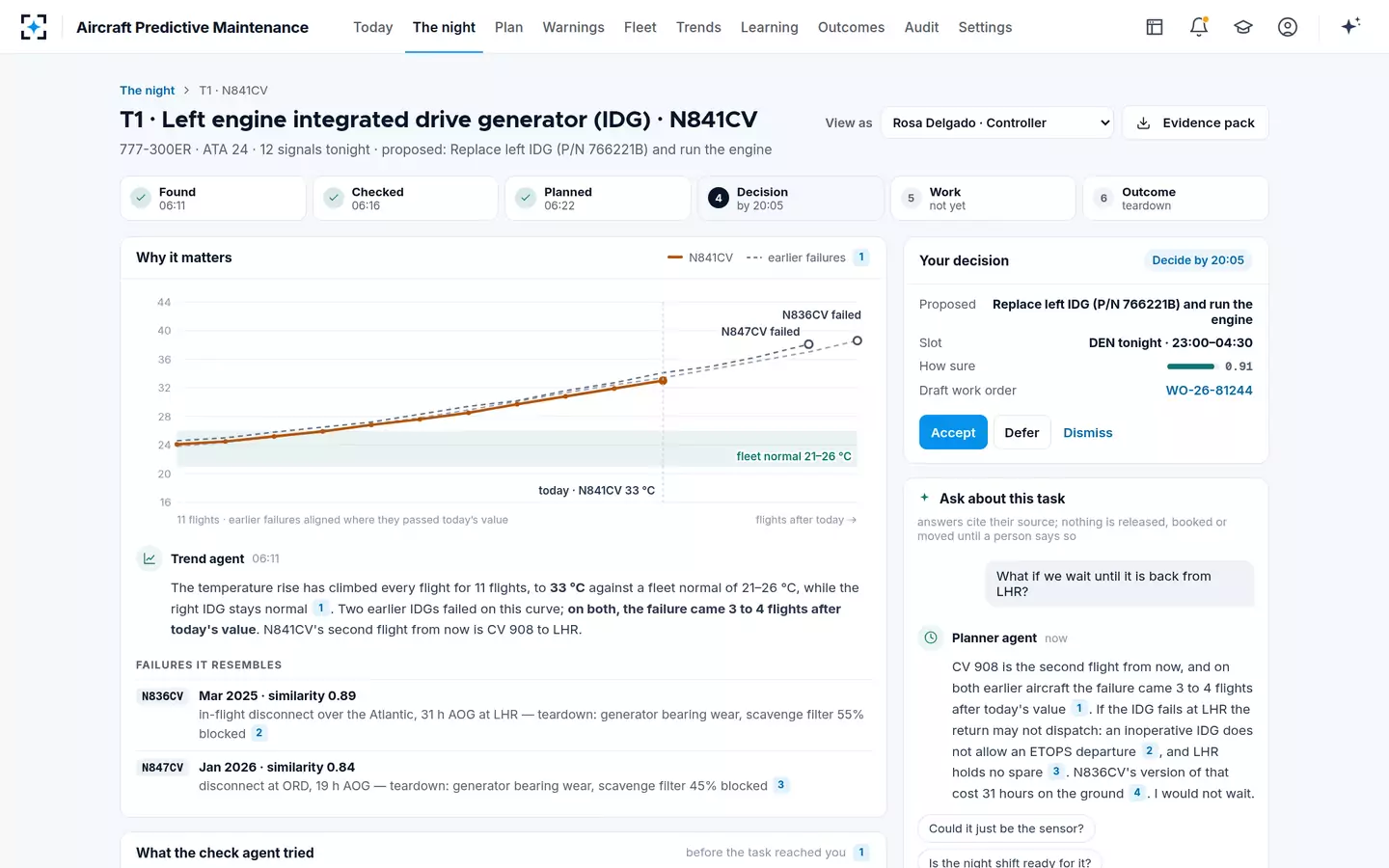1389x868 pixels.
Task: Dismiss the proposed task
Action: 1088,432
